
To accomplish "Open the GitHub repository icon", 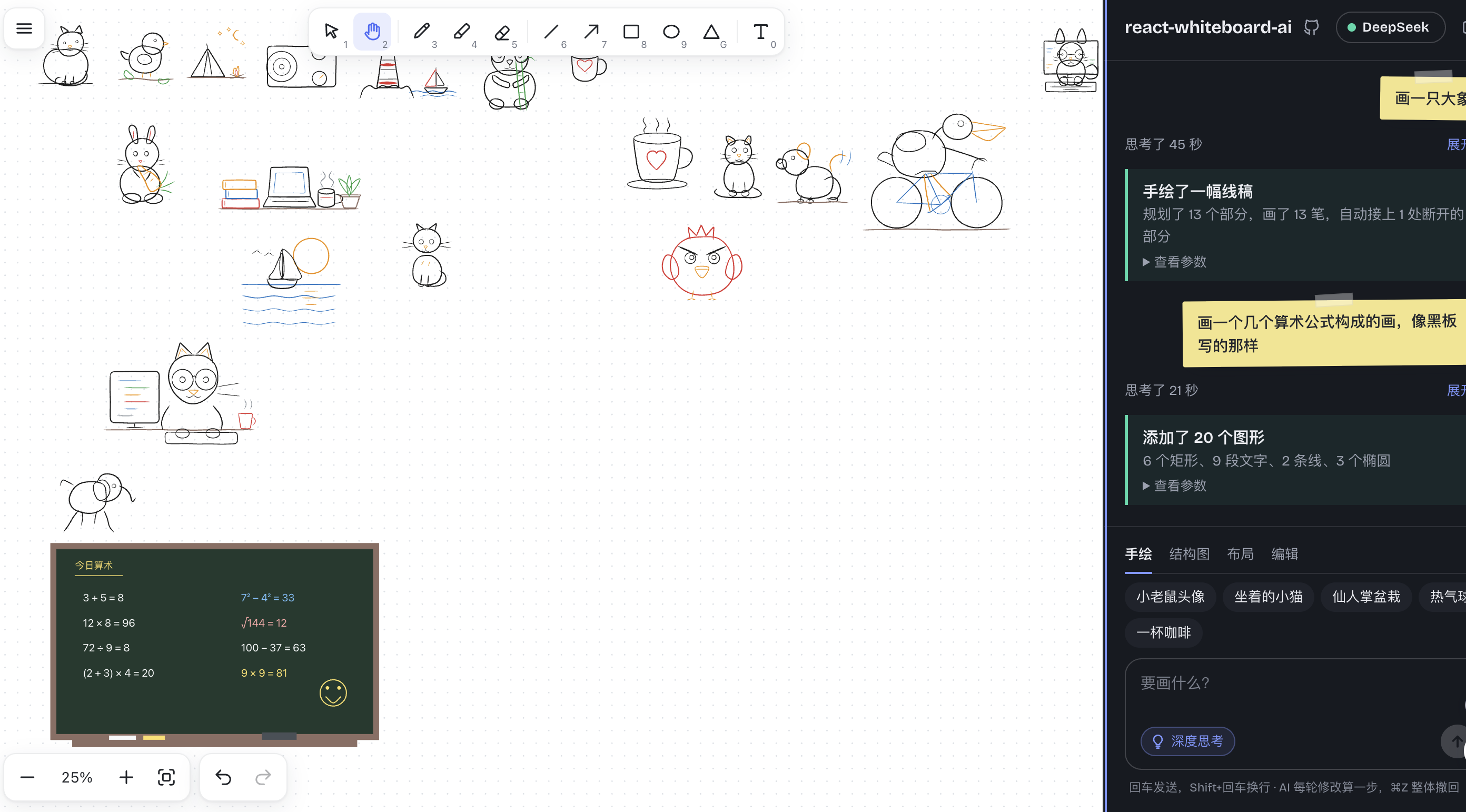I will pos(1312,27).
